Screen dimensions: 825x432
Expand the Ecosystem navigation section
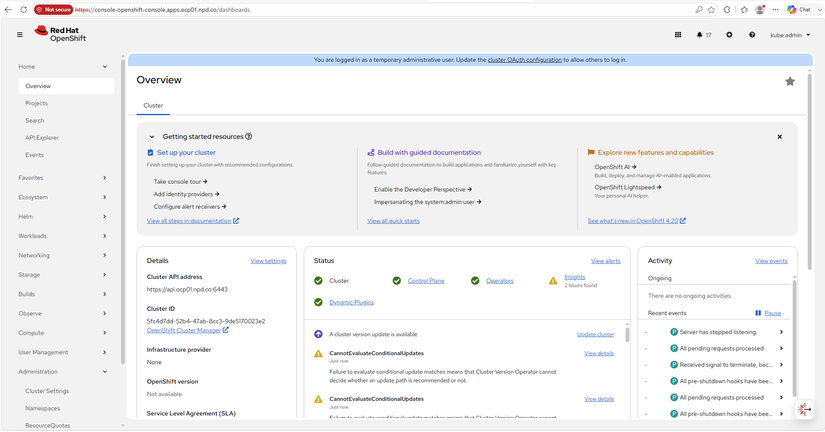(x=105, y=197)
